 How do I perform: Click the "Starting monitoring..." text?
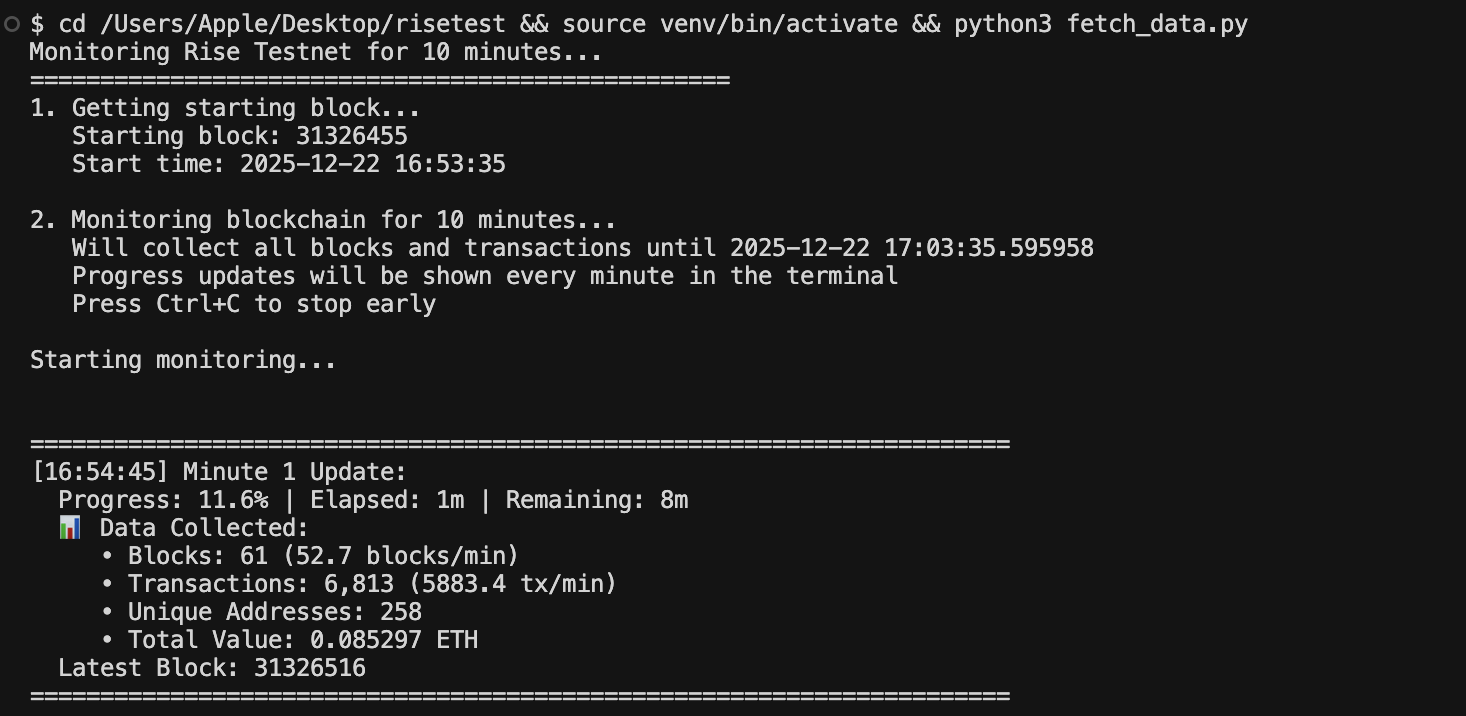pos(183,360)
